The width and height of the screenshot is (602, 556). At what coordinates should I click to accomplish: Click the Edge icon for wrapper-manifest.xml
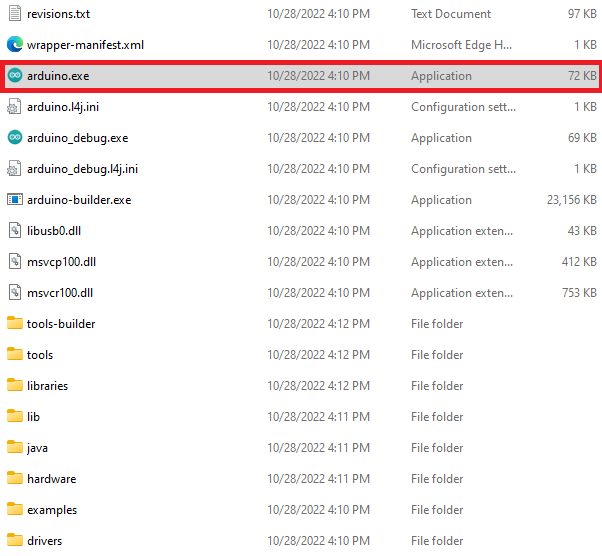[x=15, y=45]
